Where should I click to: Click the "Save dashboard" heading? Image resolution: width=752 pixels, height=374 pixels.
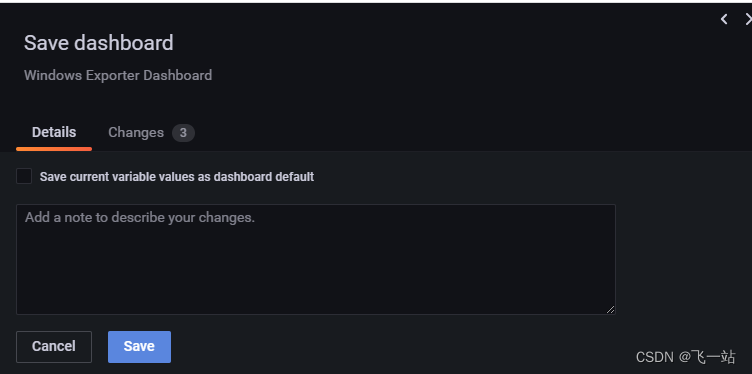(99, 43)
